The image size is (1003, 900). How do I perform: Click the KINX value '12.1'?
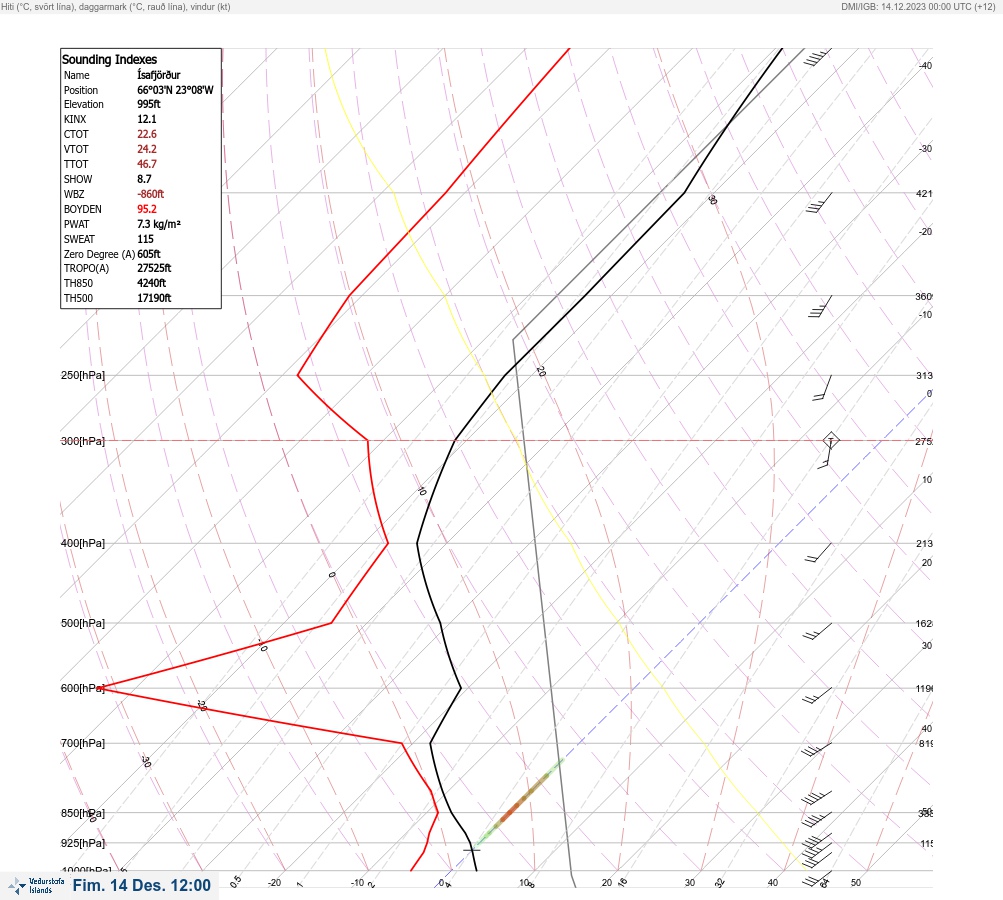click(146, 119)
